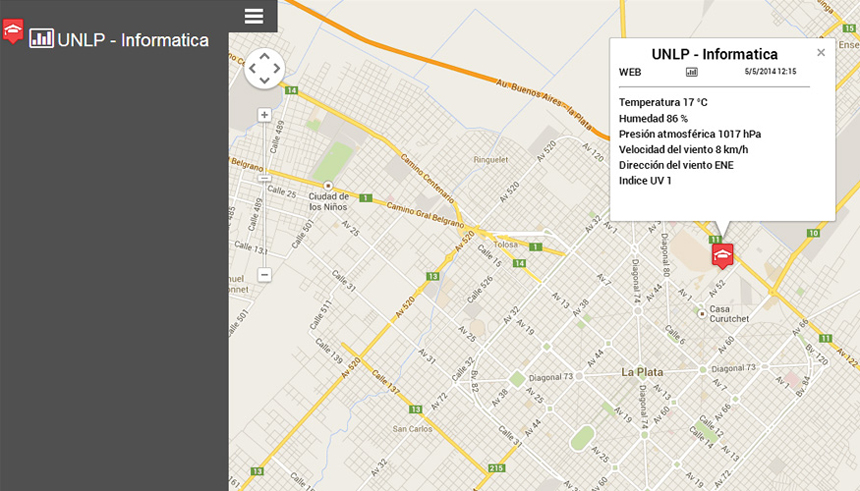Click Indice UV 1 text
Viewport: 860px width, 491px height.
[645, 180]
